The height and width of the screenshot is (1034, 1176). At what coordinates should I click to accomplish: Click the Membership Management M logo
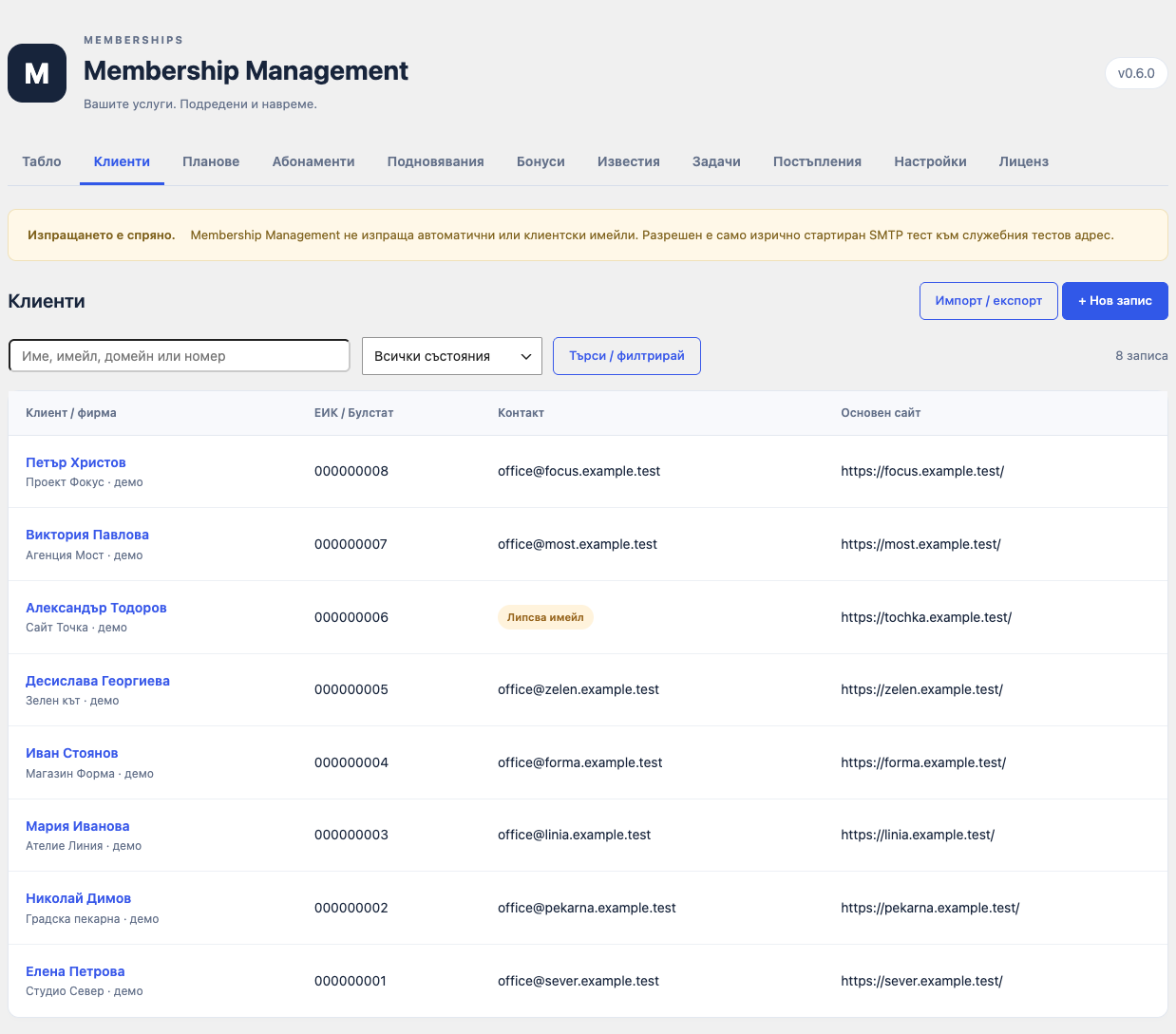pyautogui.click(x=37, y=73)
